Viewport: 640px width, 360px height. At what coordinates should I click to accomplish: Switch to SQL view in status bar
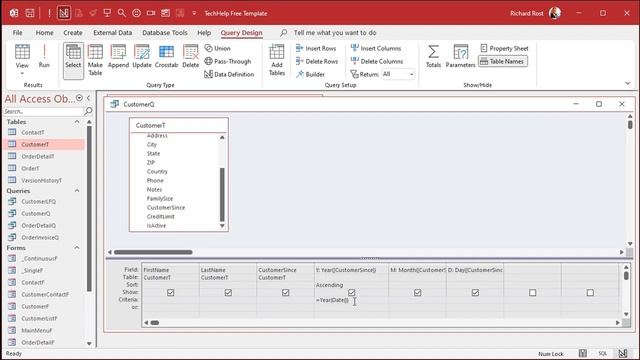[602, 353]
